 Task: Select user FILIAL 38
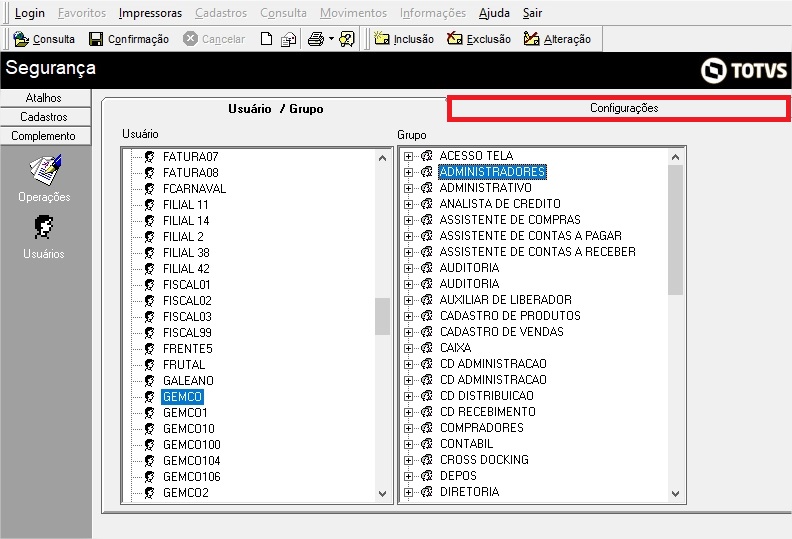point(186,253)
